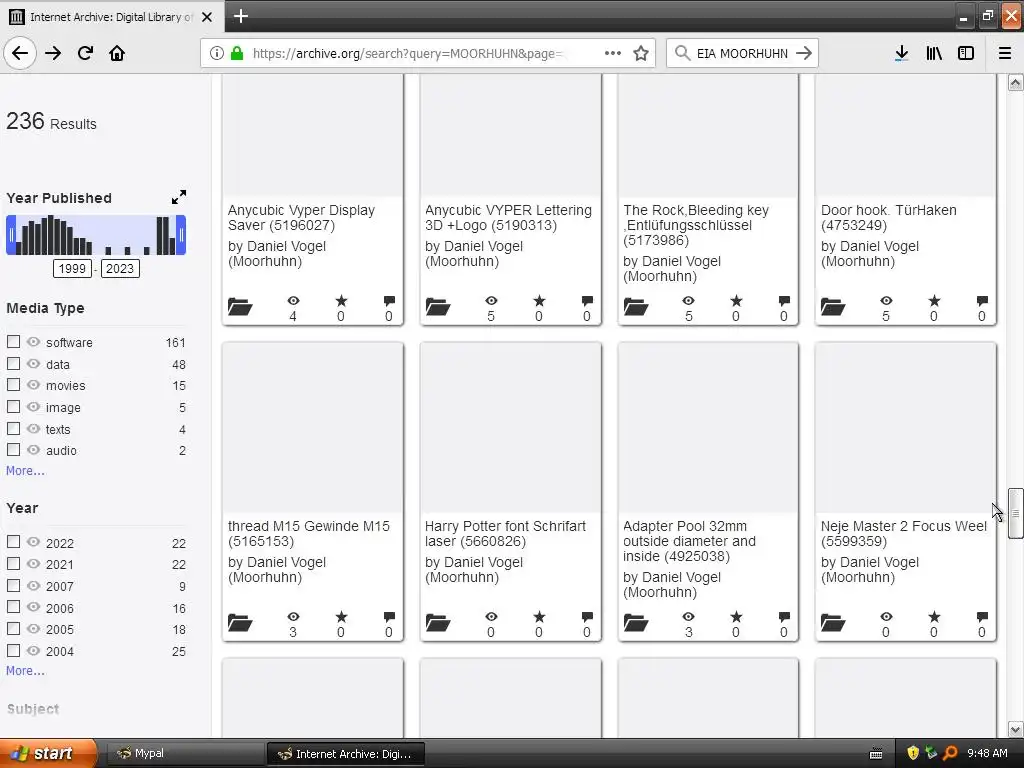The height and width of the screenshot is (768, 1024).
Task: Click reviews comment icon on Door hook card
Action: [x=982, y=301]
